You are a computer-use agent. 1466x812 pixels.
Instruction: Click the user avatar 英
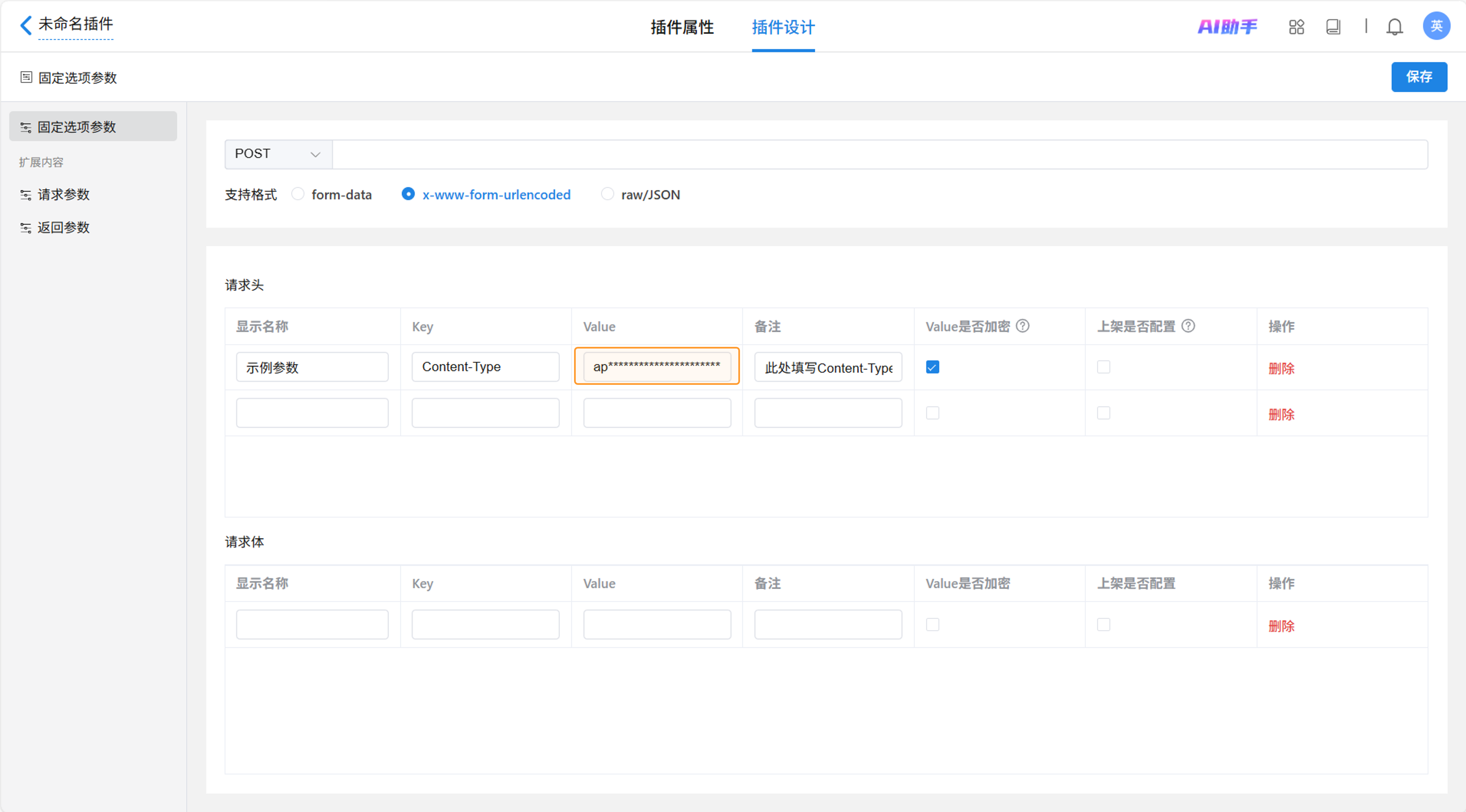point(1436,26)
